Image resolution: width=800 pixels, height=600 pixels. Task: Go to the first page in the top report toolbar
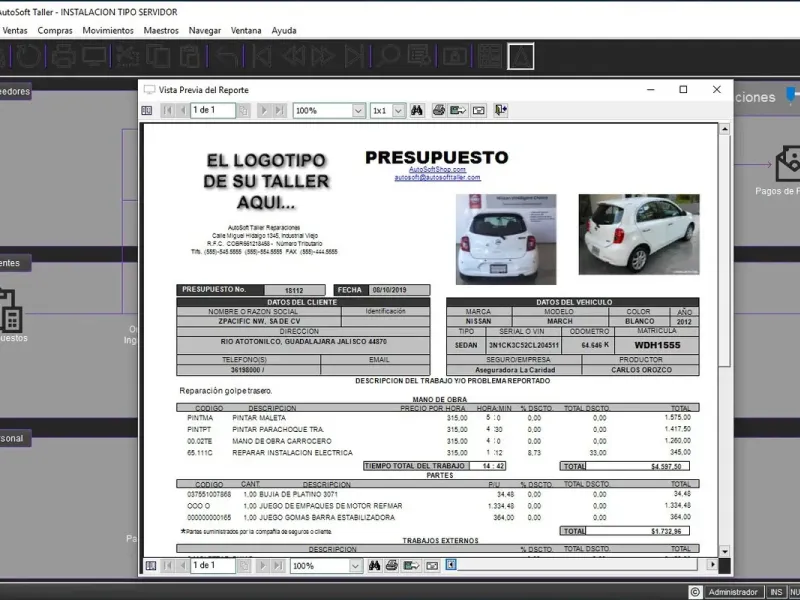[x=167, y=110]
